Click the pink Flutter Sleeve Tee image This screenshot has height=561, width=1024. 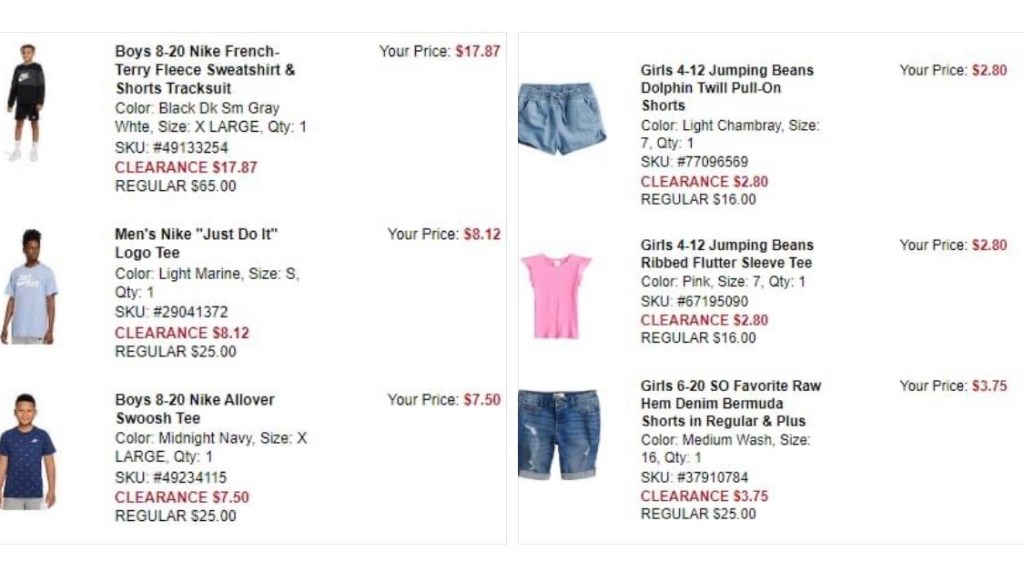556,296
